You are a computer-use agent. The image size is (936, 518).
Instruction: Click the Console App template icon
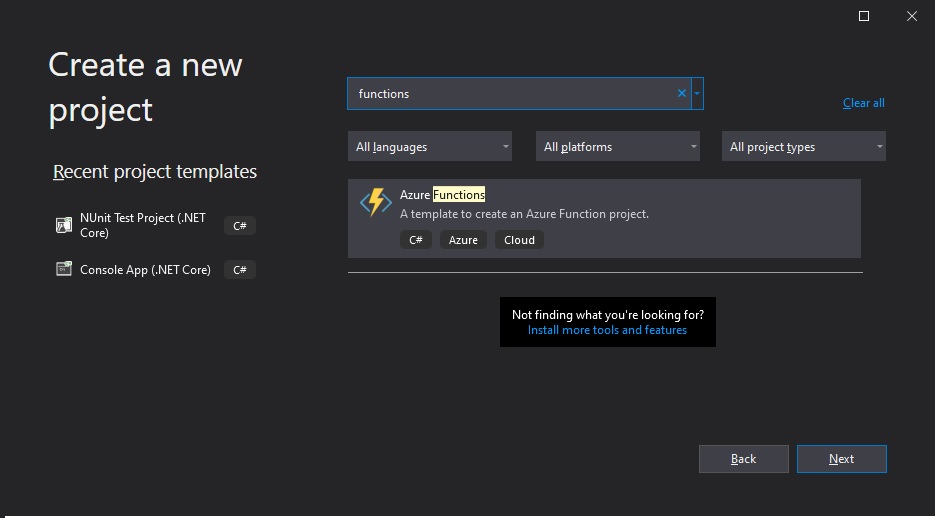coord(64,269)
